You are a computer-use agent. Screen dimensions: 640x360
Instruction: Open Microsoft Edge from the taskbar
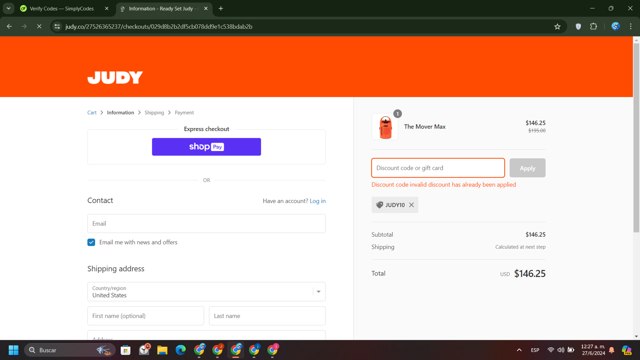tap(181, 350)
